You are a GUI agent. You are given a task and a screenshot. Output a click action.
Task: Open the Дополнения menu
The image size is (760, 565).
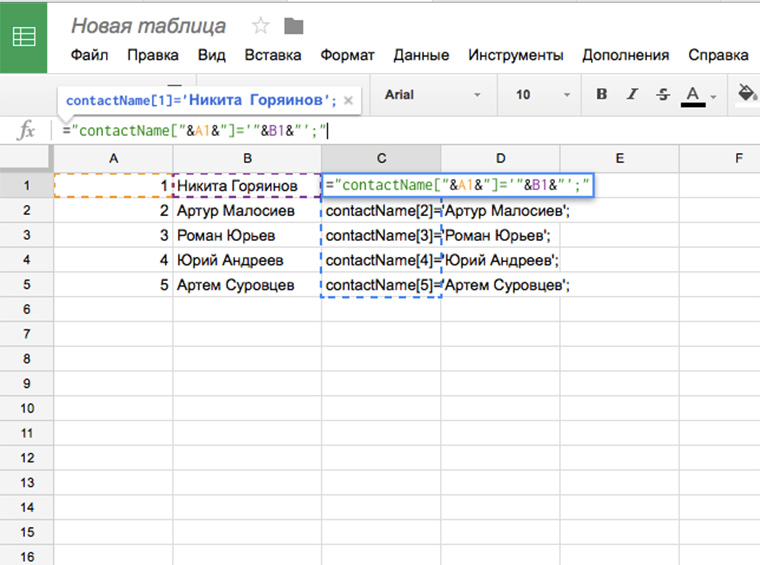[626, 55]
